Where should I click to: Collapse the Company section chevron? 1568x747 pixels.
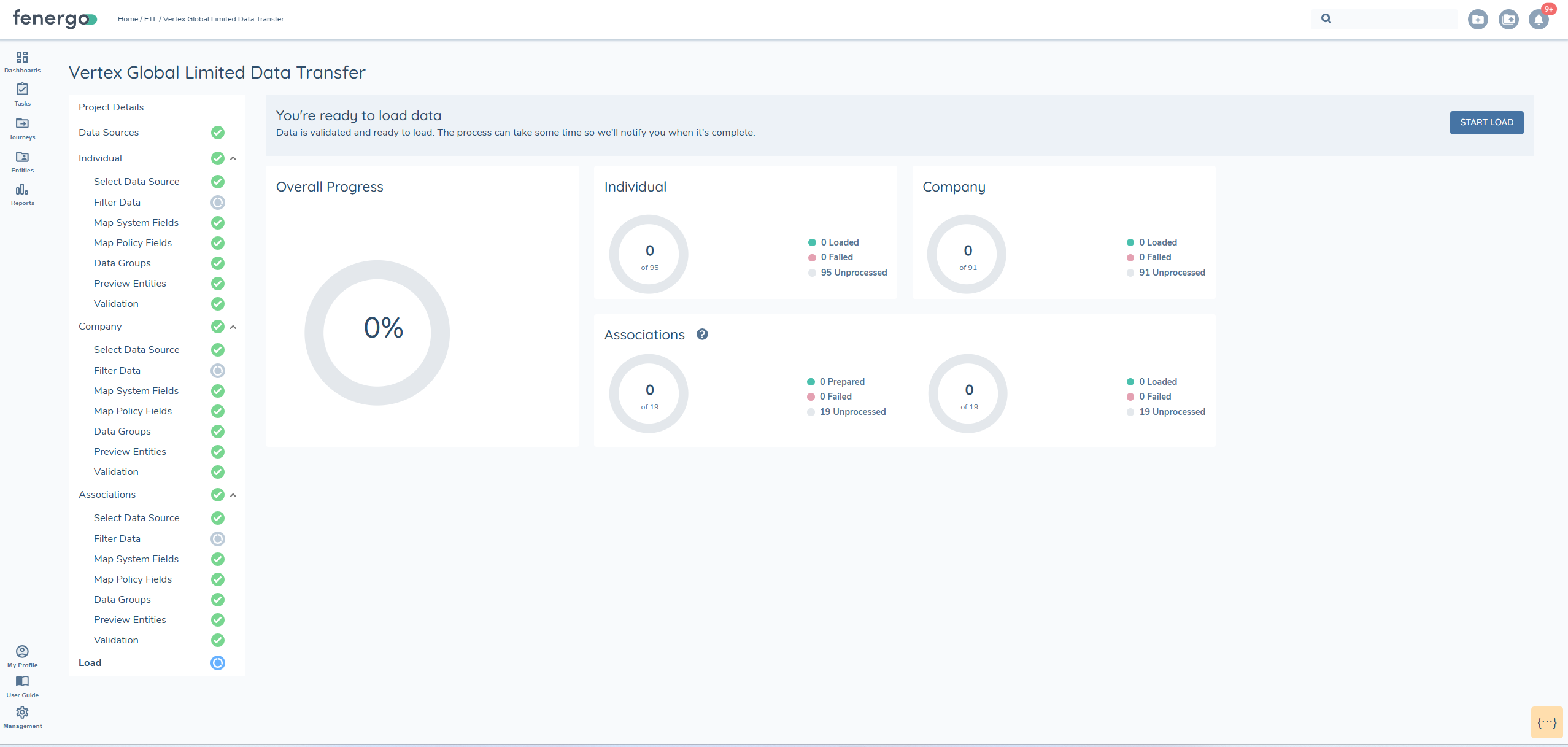click(x=233, y=327)
